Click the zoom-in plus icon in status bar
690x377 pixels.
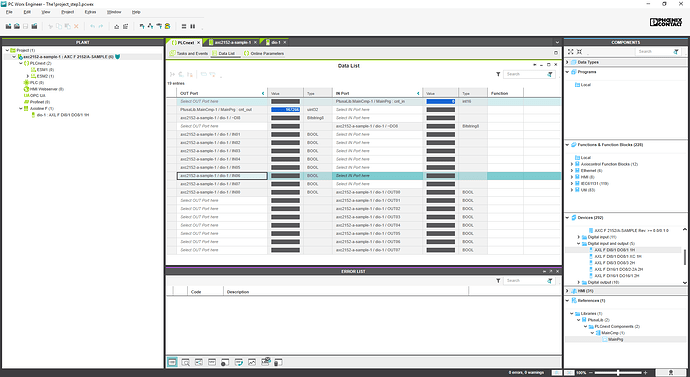(x=645, y=373)
